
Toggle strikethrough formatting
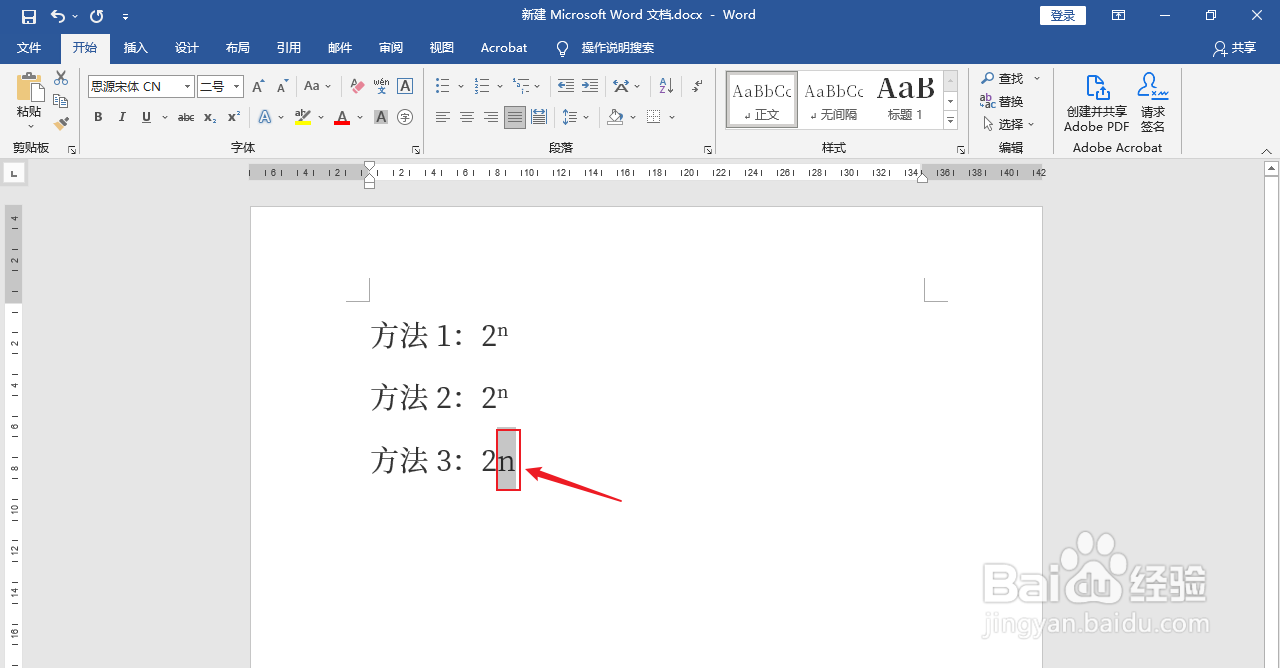point(186,117)
